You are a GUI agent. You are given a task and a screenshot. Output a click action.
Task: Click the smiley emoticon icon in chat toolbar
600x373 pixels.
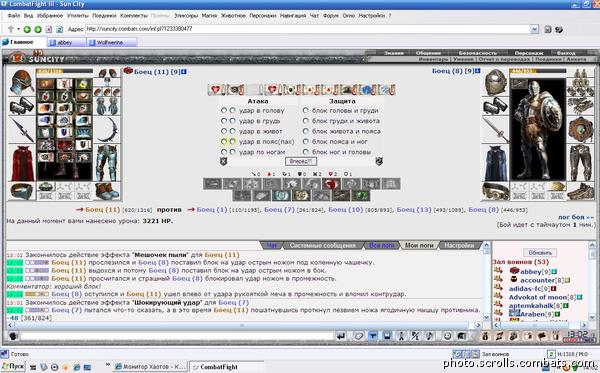click(447, 336)
